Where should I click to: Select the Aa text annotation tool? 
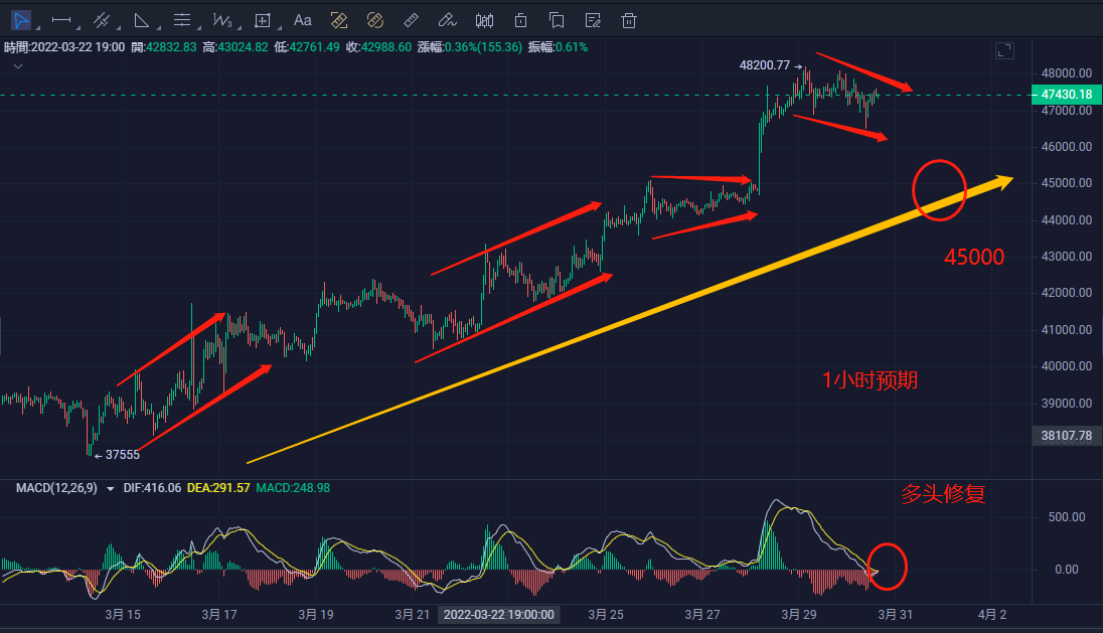[x=302, y=20]
